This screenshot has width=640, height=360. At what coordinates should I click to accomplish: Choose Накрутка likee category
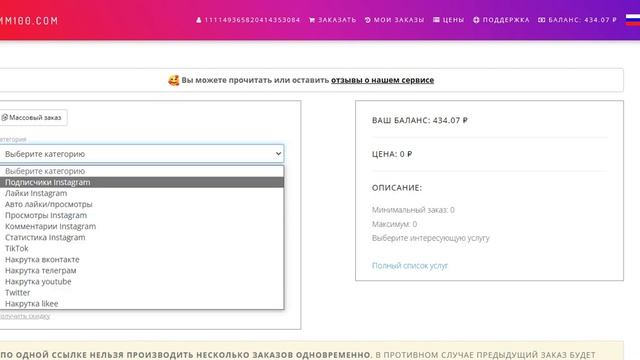142,303
